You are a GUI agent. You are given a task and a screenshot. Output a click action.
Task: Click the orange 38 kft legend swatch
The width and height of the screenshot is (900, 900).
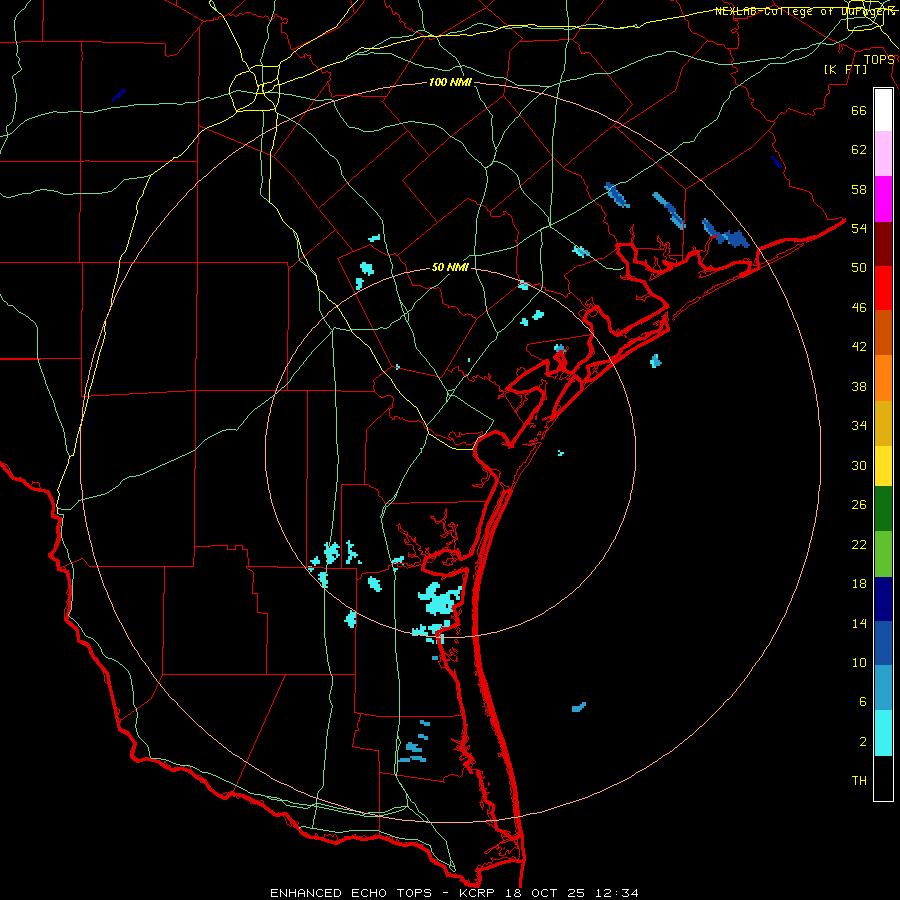tap(883, 378)
